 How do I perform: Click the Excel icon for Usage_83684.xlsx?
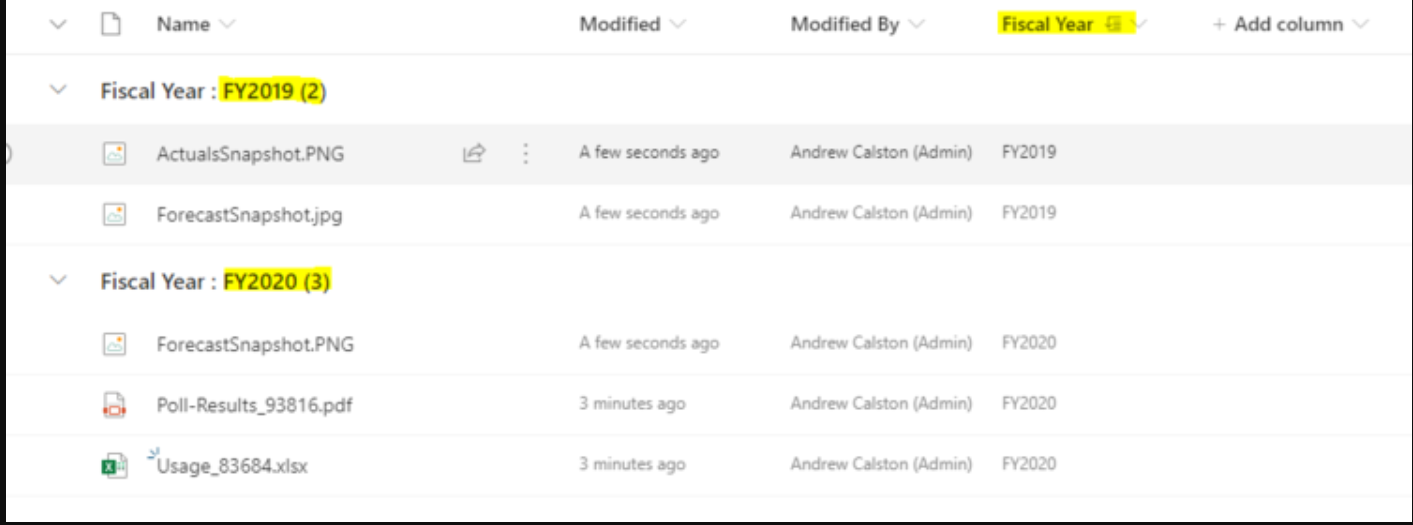115,465
